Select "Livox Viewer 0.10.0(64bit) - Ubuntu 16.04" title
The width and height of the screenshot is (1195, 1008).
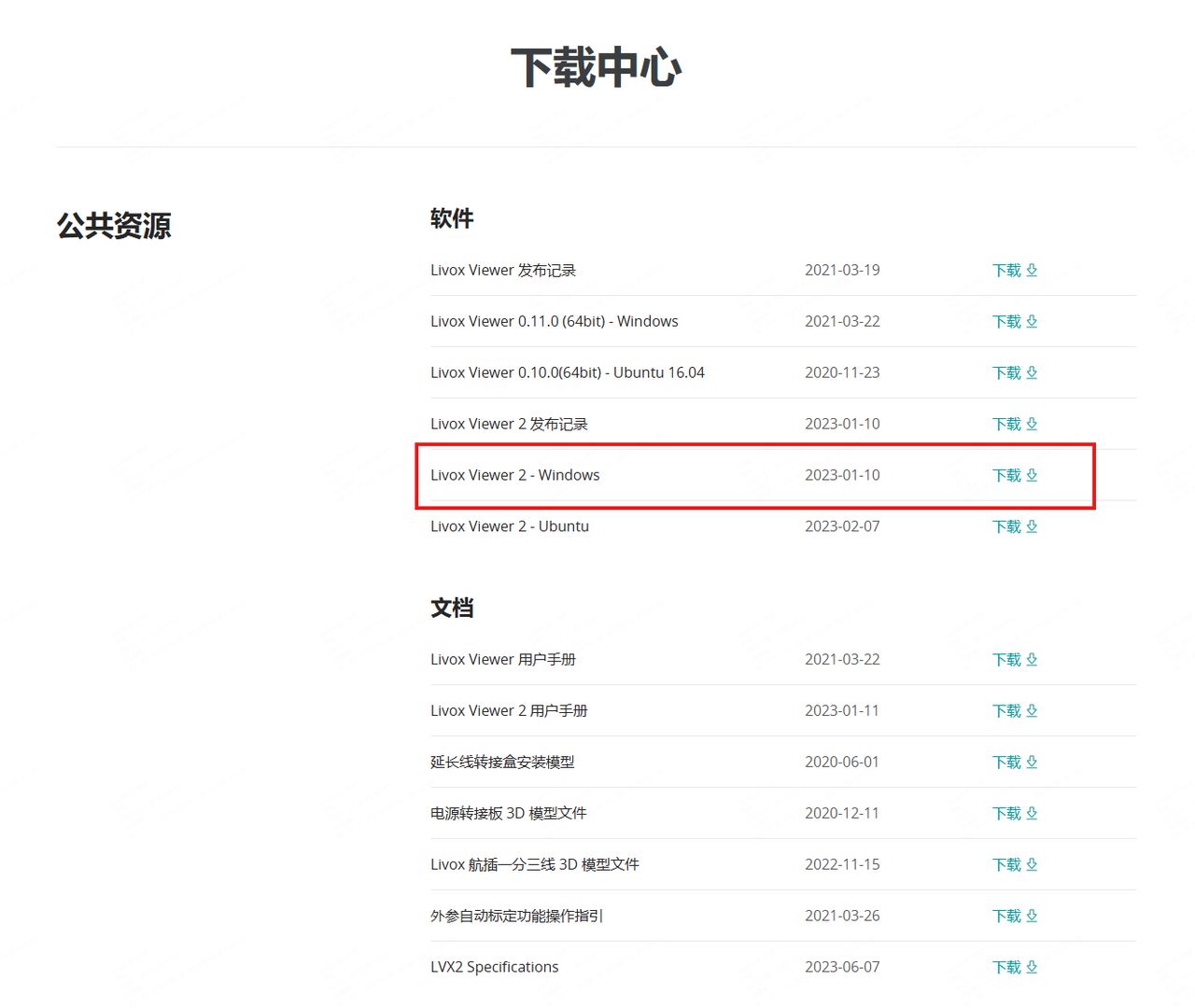click(x=568, y=372)
